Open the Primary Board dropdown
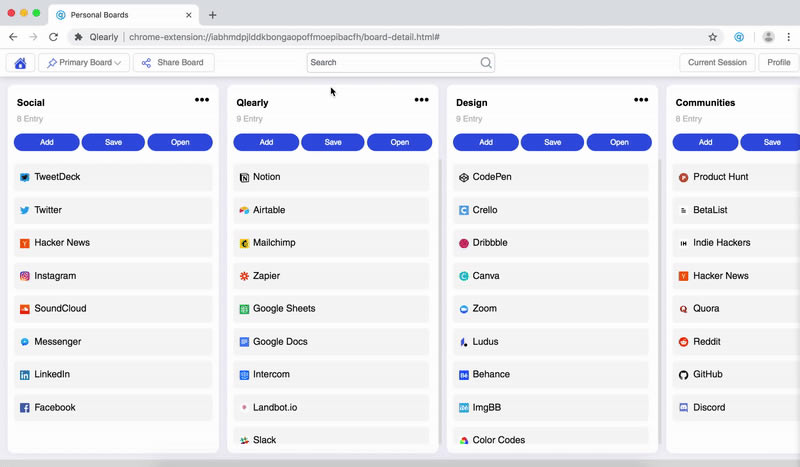The width and height of the screenshot is (800, 467). point(84,63)
